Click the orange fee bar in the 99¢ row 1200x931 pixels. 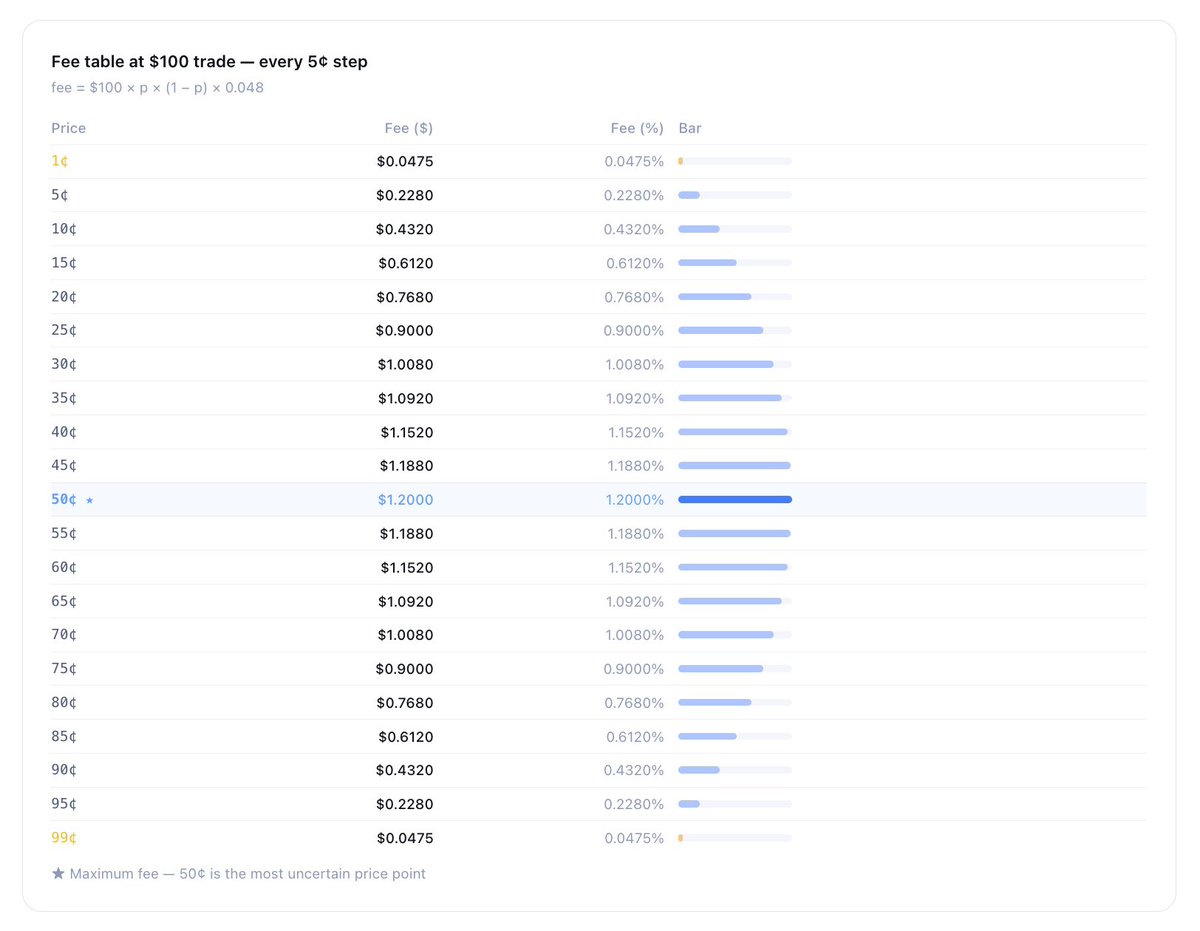(x=681, y=838)
